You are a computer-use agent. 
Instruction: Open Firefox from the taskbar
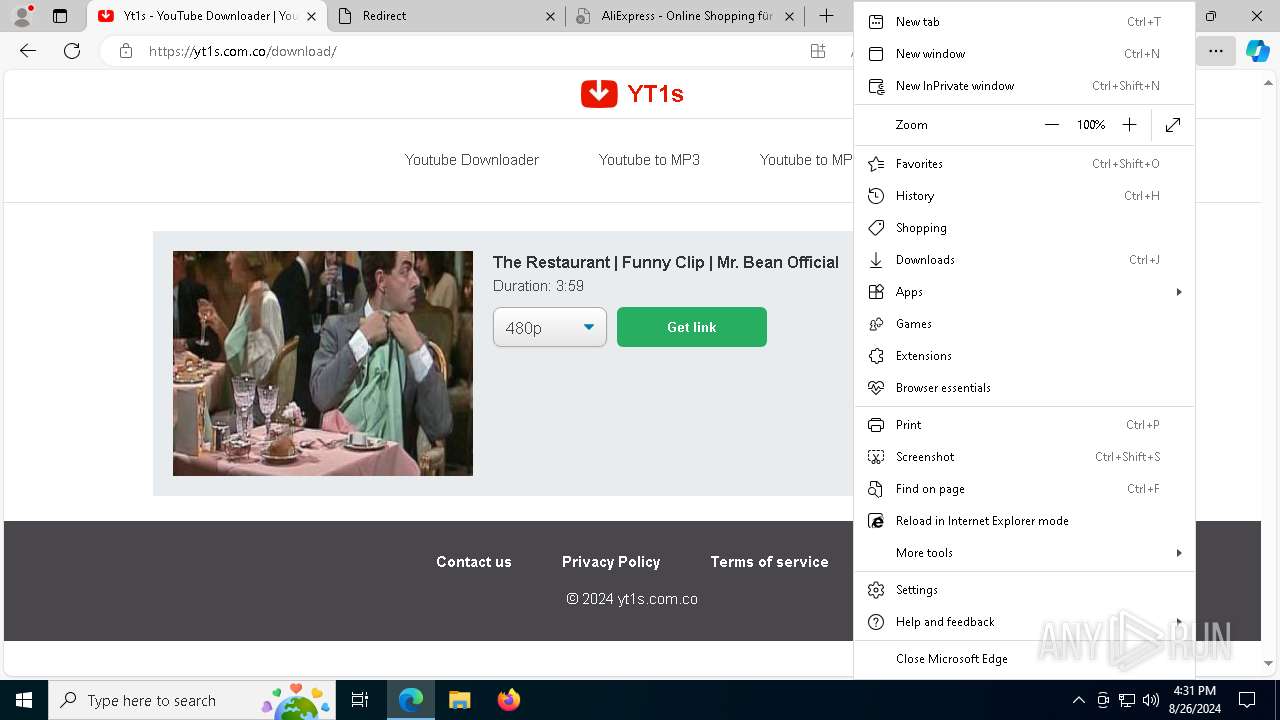pos(508,700)
